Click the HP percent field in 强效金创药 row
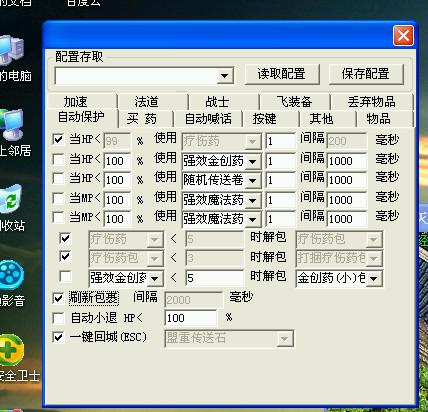The width and height of the screenshot is (428, 412). pyautogui.click(x=117, y=161)
